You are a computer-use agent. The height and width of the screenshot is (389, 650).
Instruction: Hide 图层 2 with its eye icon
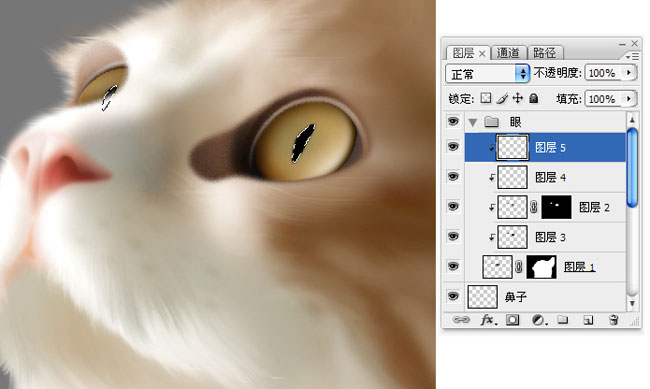[453, 207]
